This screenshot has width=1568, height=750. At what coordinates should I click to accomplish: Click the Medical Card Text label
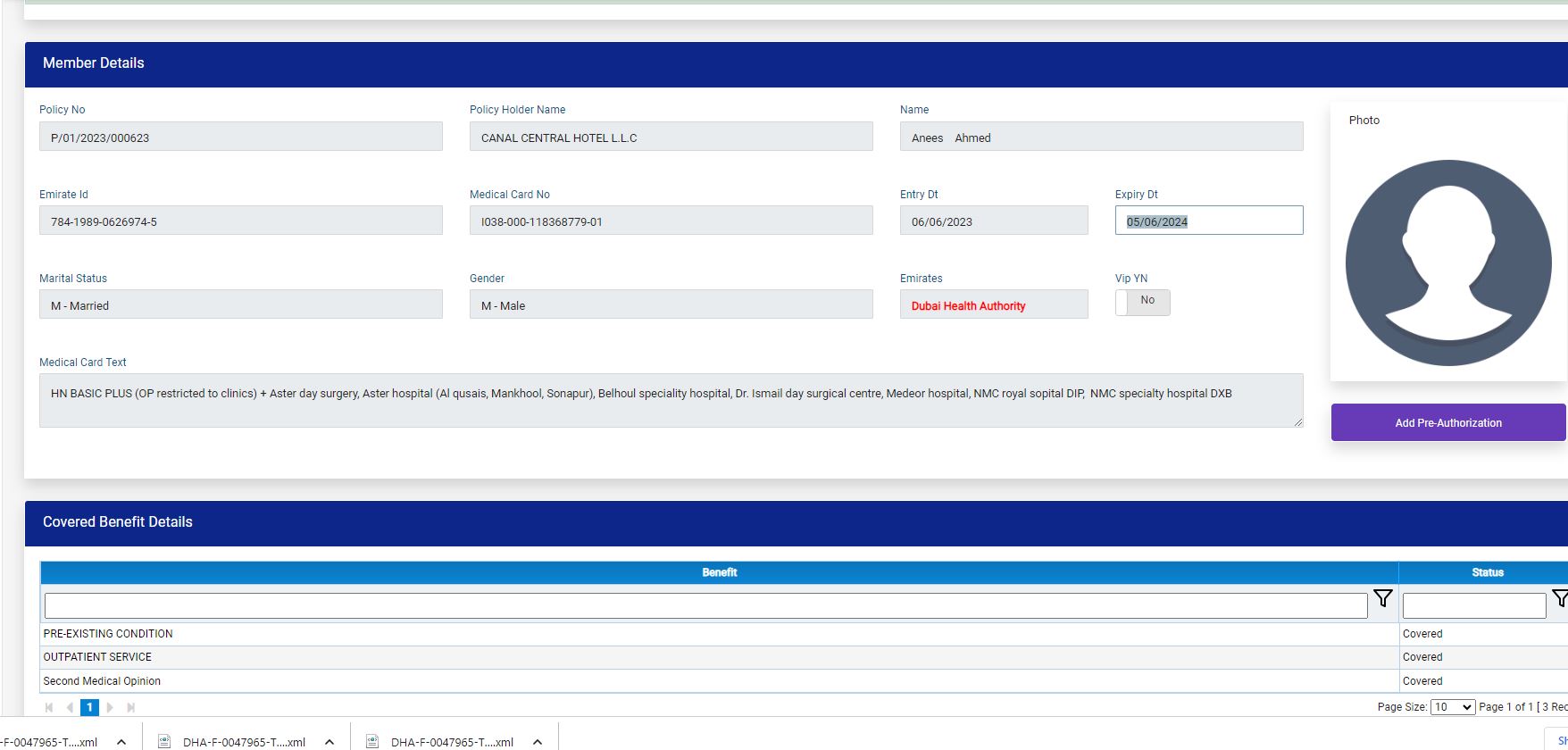click(83, 362)
